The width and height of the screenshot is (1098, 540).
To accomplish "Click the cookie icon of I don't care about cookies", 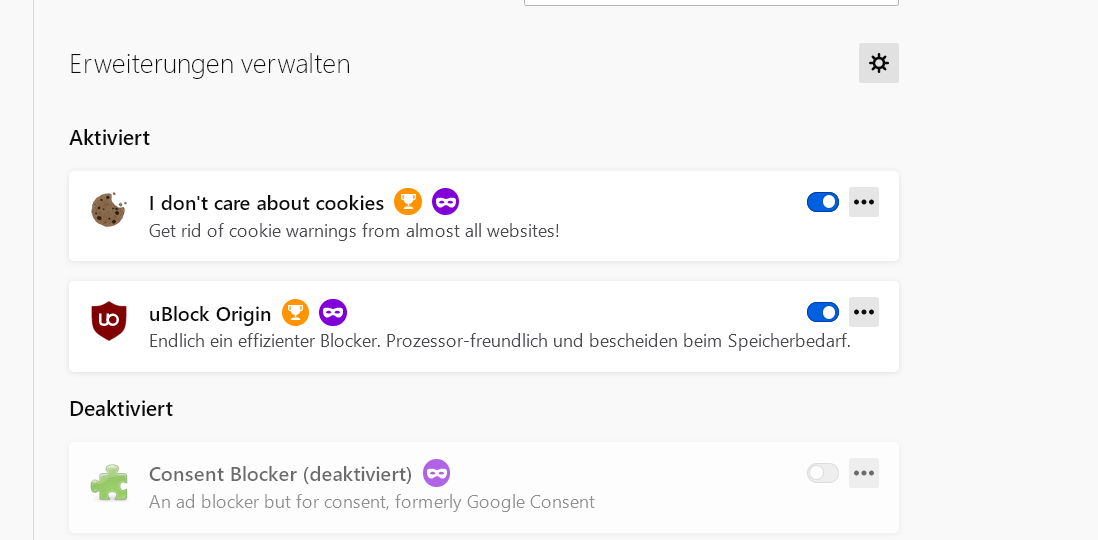I will pyautogui.click(x=108, y=210).
